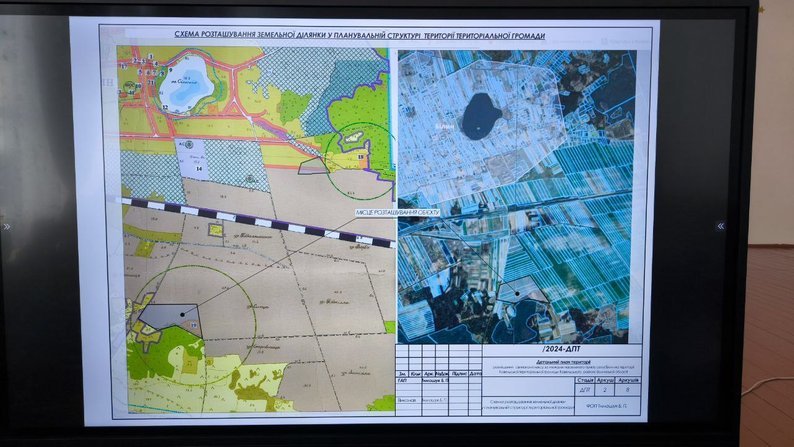The height and width of the screenshot is (447, 794).
Task: Click the dark lake on the satellite map
Action: pyautogui.click(x=478, y=108)
